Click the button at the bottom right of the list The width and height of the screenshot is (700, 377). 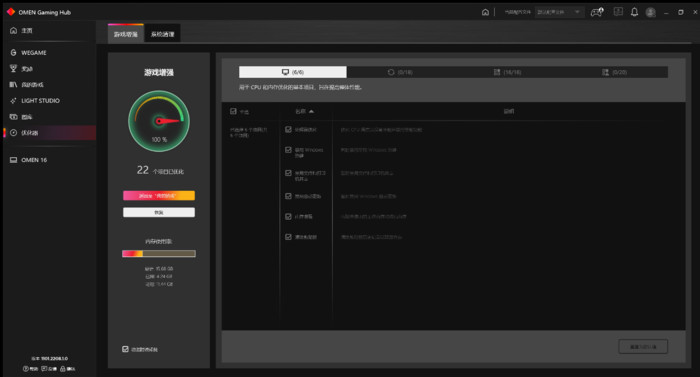click(x=643, y=347)
